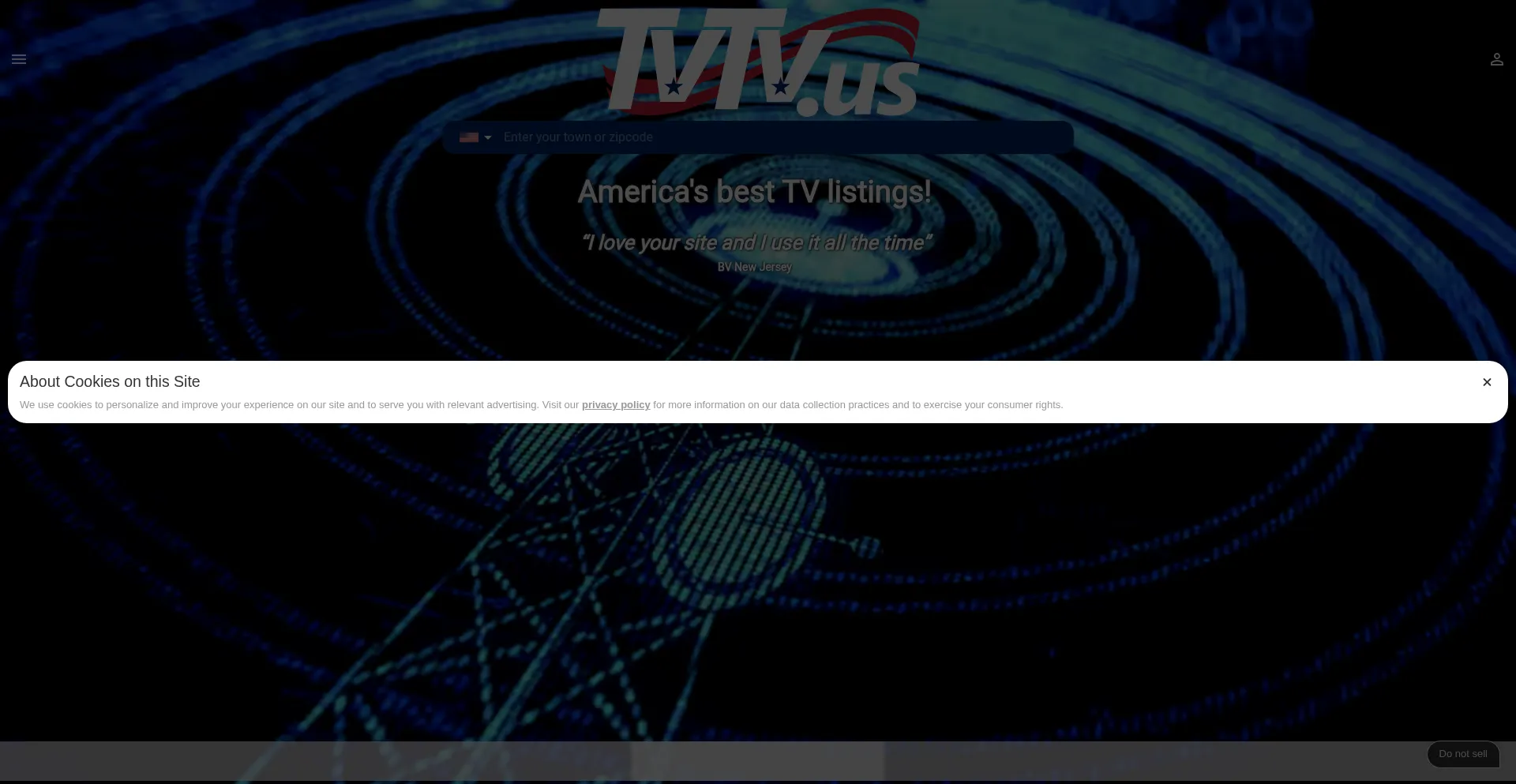The height and width of the screenshot is (784, 1516).
Task: Select the 'About Cookies on this Site' title
Action: click(x=110, y=381)
